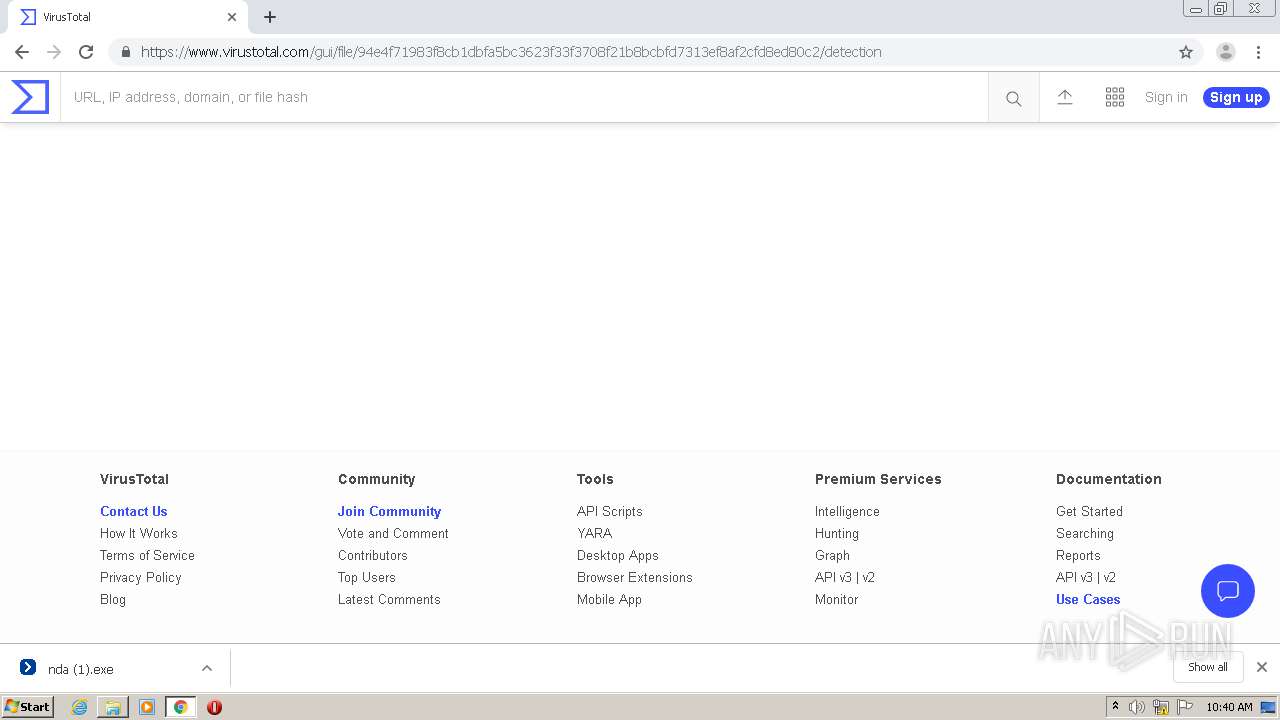The image size is (1280, 720).
Task: Click the Sign in link
Action: [1166, 97]
